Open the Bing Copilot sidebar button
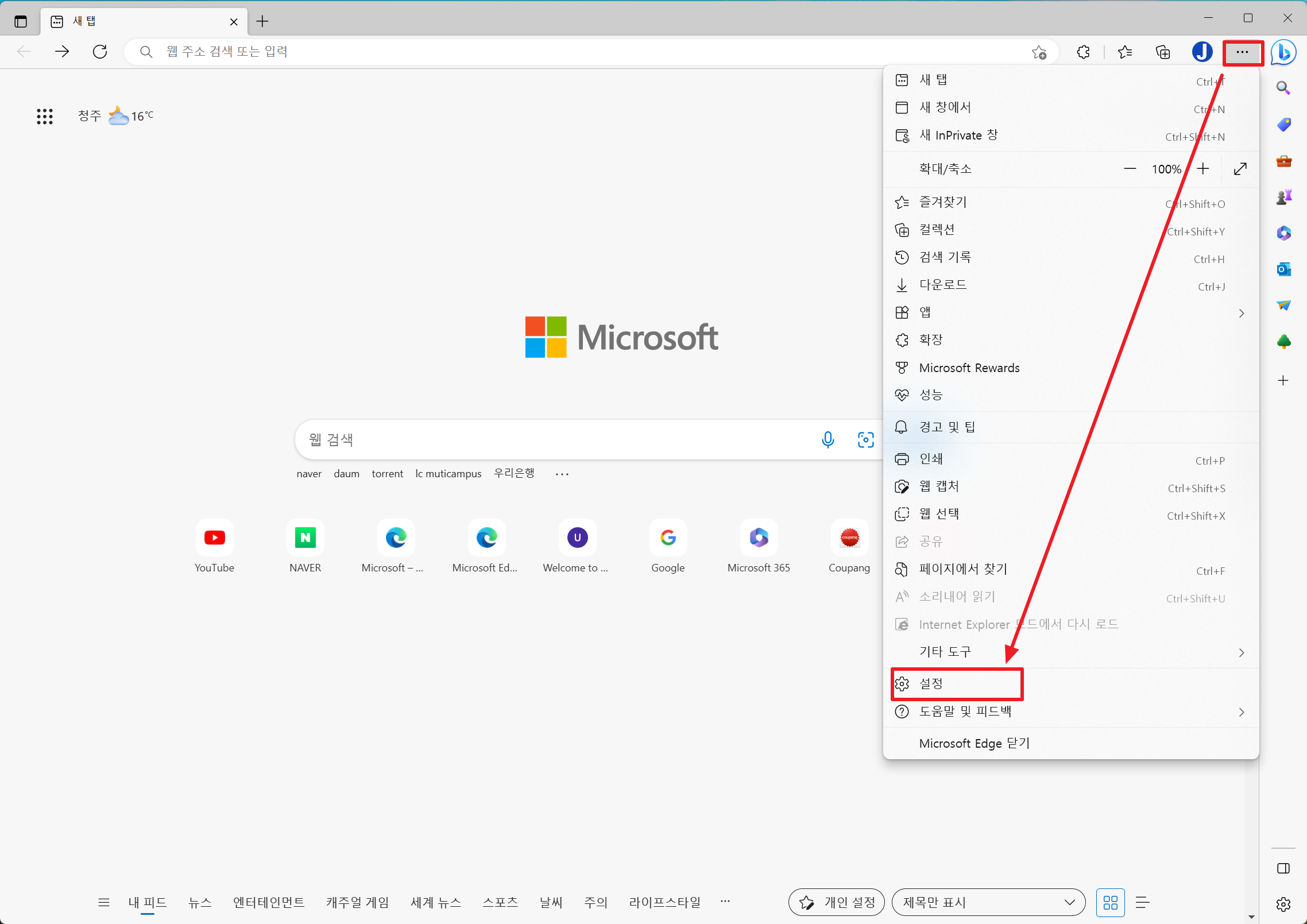Screen dimensions: 1307x924 coord(1283,52)
